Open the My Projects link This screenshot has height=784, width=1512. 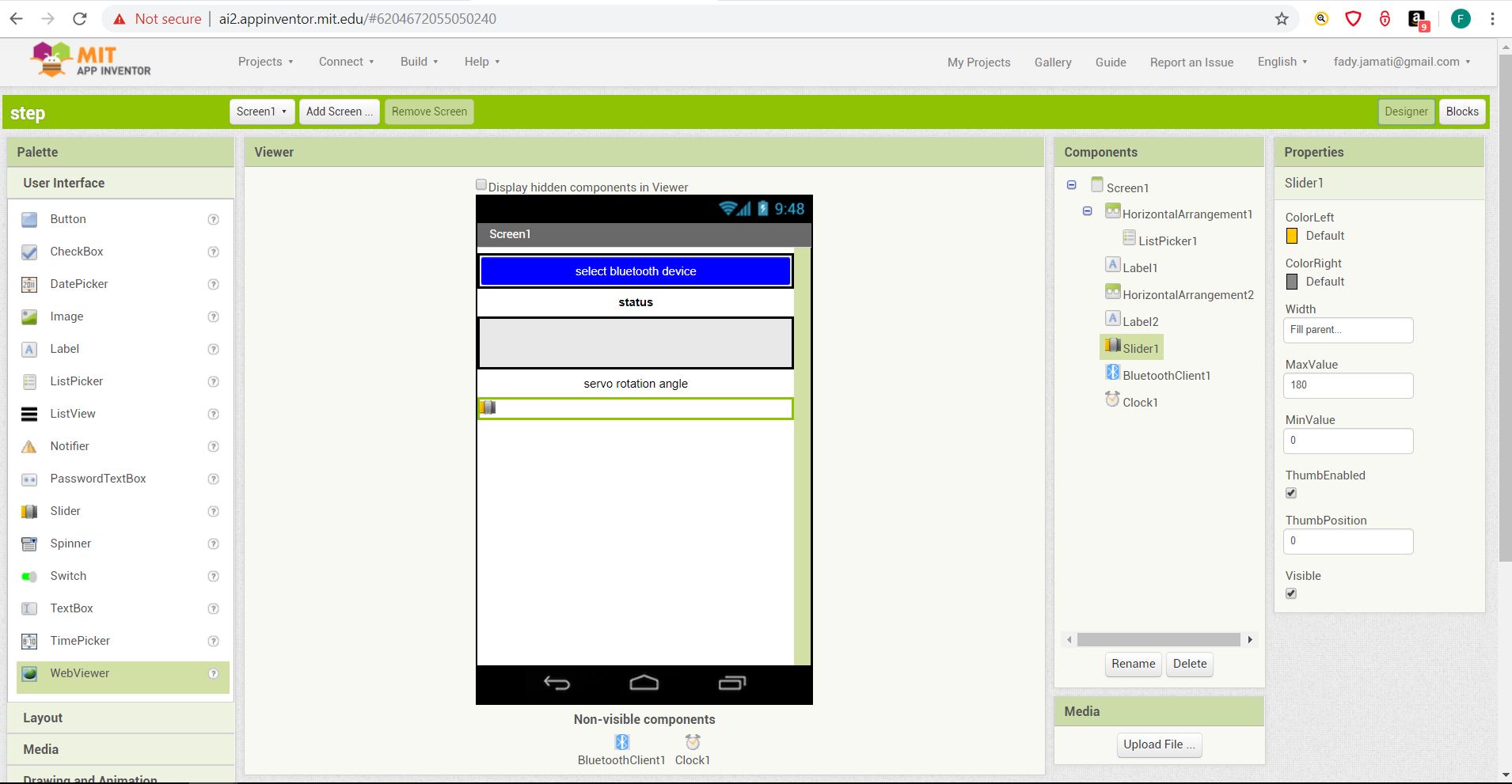point(978,62)
